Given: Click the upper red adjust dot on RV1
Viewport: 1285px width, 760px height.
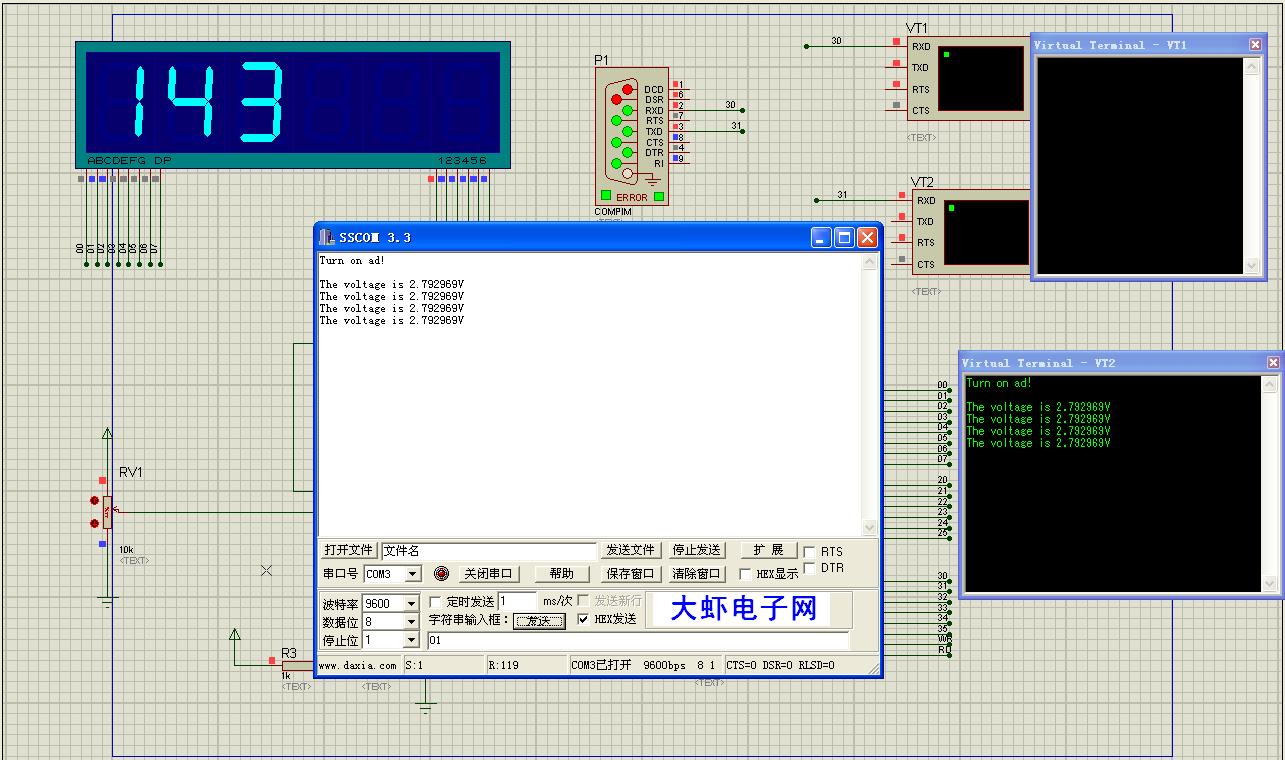Looking at the screenshot, I should pyautogui.click(x=94, y=500).
